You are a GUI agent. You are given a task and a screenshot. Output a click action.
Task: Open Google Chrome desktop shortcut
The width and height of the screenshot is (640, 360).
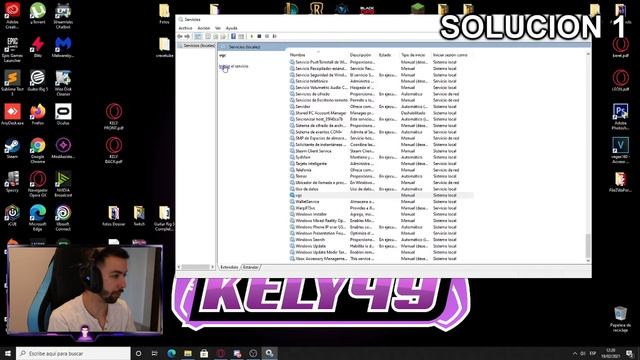38,151
